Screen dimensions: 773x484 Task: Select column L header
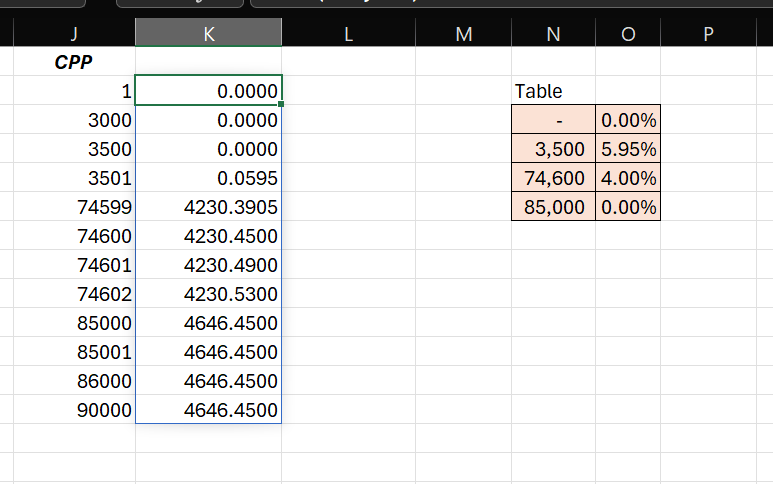[349, 34]
